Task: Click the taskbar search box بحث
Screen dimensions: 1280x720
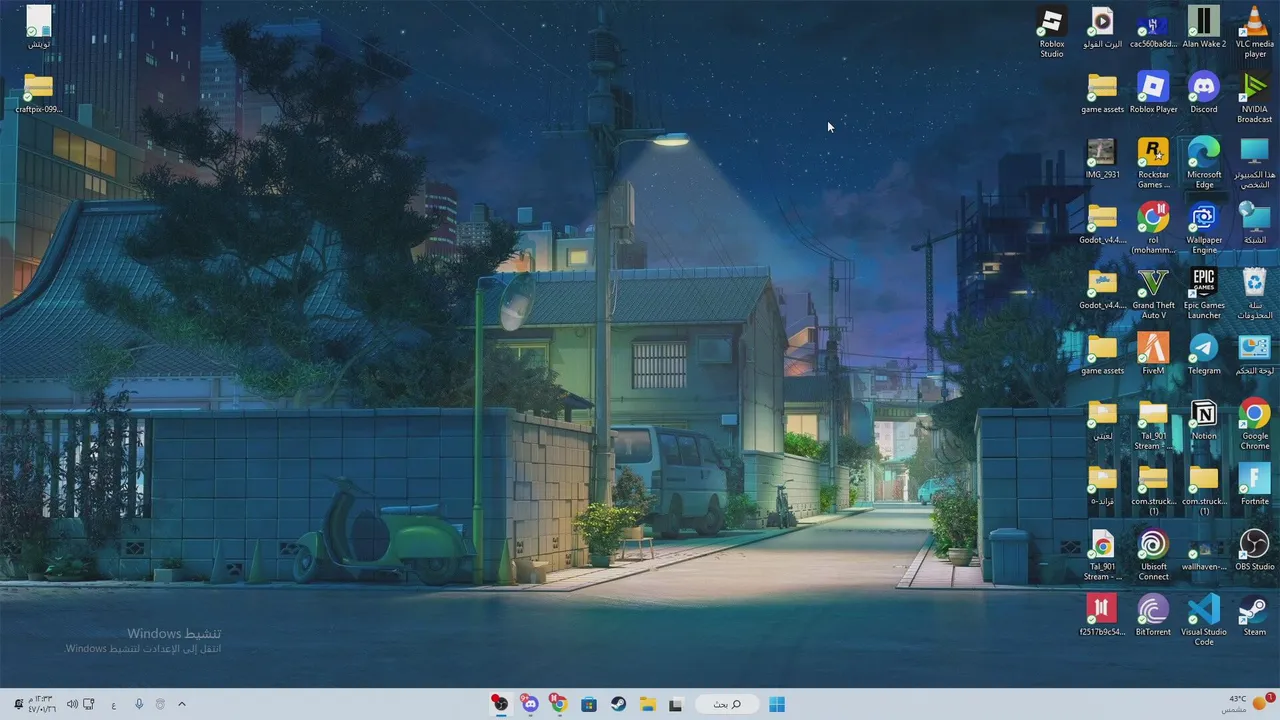Action: pos(727,704)
